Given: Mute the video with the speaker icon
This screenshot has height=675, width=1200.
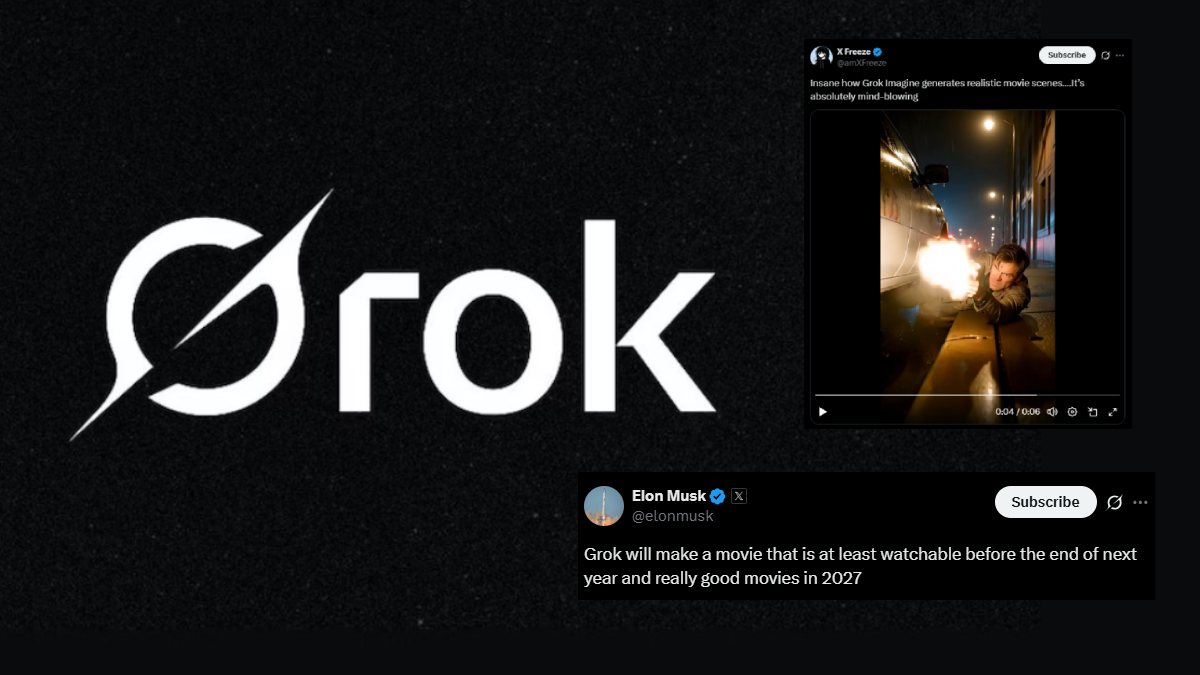Looking at the screenshot, I should tap(1052, 411).
